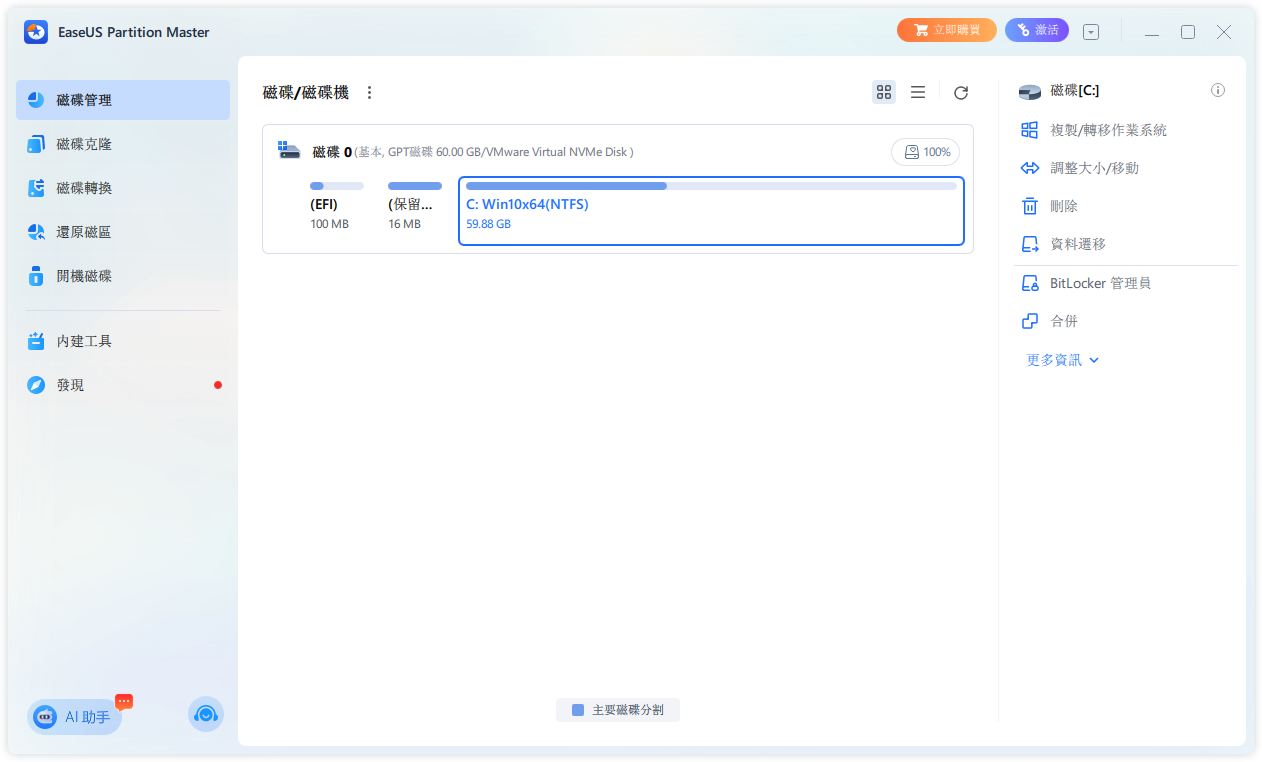Open BitLocker 管理員
Viewport: 1262px width, 762px height.
[x=1100, y=282]
